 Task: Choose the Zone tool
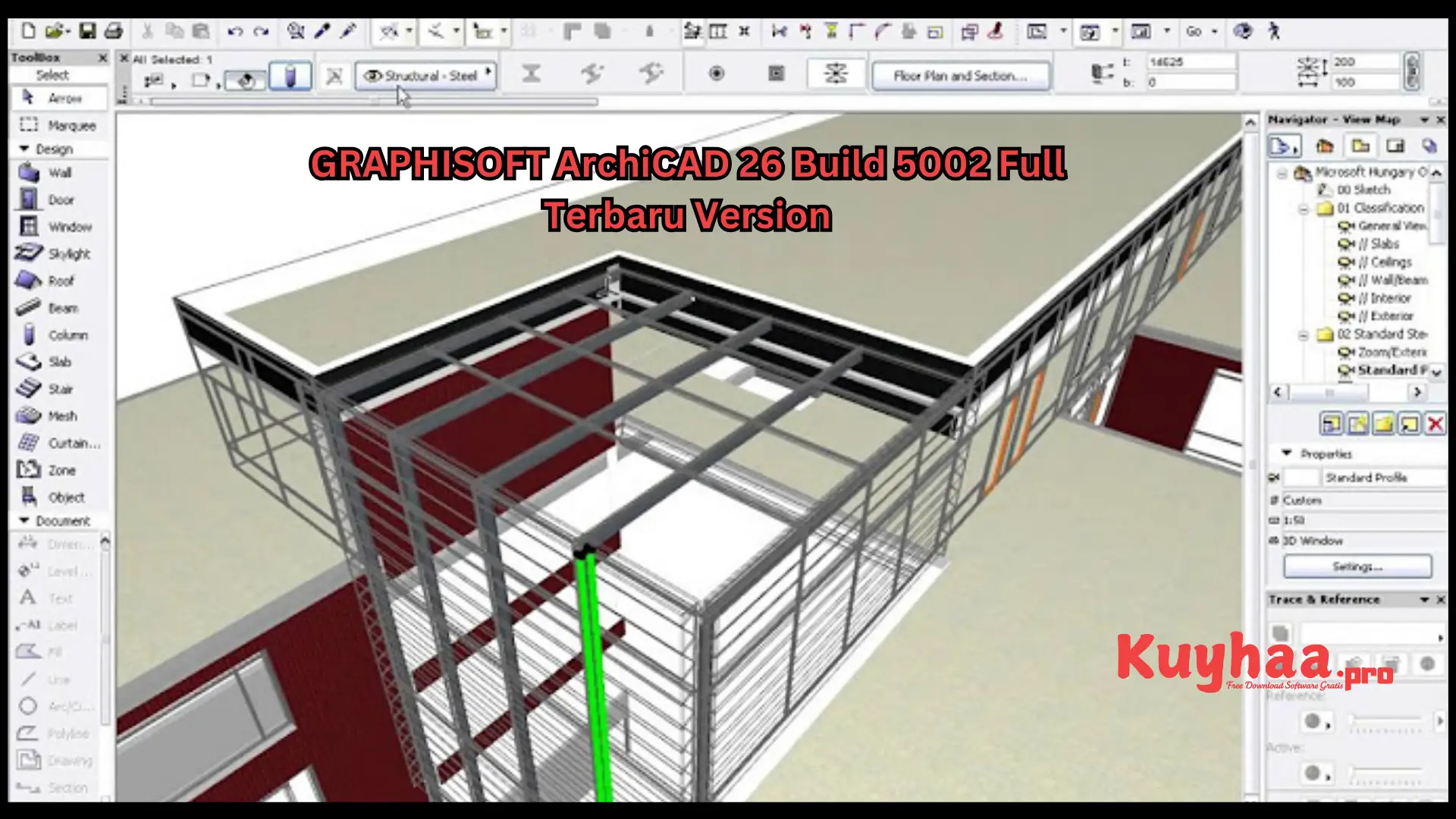(59, 470)
